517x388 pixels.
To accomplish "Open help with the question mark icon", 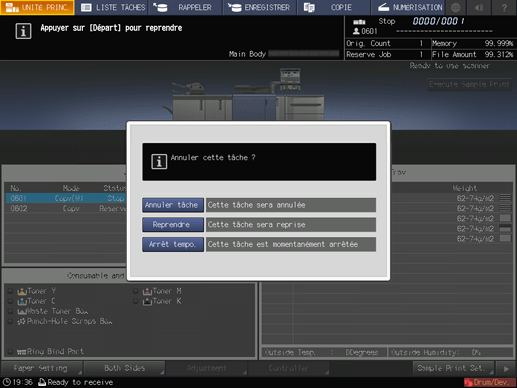I will pyautogui.click(x=504, y=7).
